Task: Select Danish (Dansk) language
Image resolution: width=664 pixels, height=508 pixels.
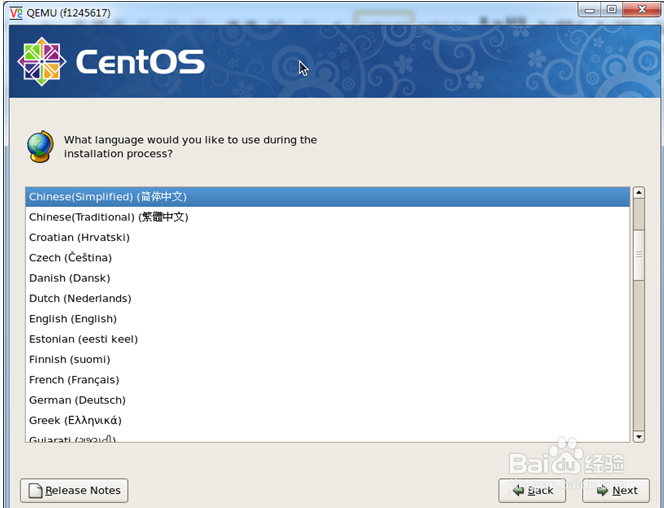Action: 327,278
